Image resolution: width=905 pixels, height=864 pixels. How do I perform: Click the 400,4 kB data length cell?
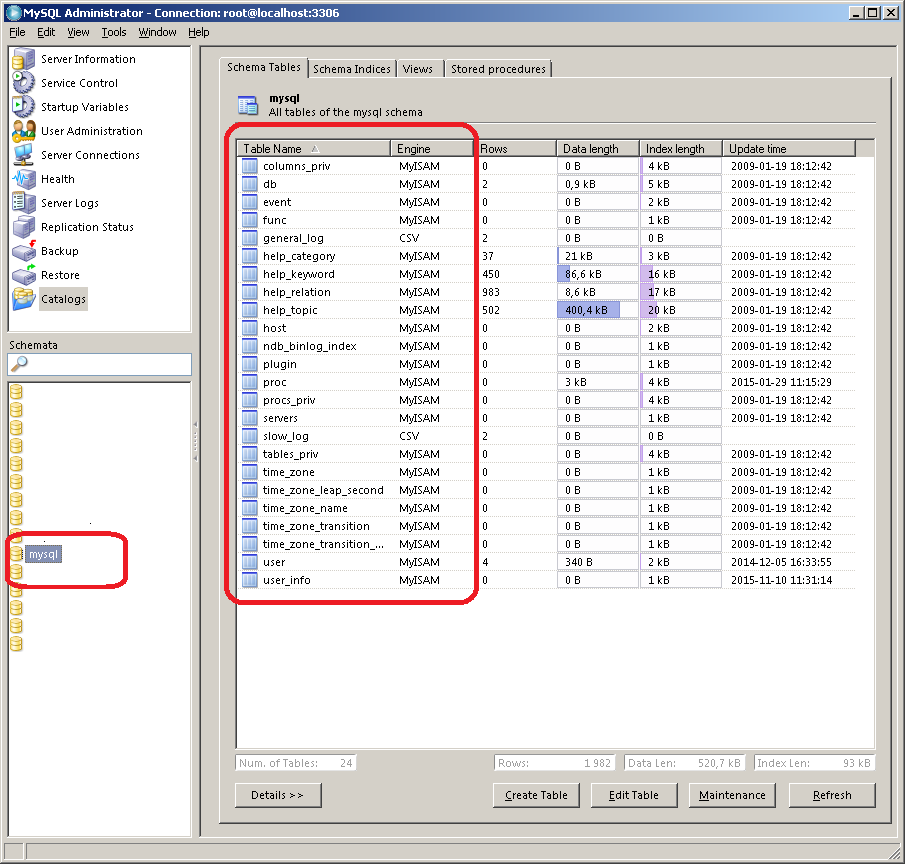pyautogui.click(x=598, y=310)
